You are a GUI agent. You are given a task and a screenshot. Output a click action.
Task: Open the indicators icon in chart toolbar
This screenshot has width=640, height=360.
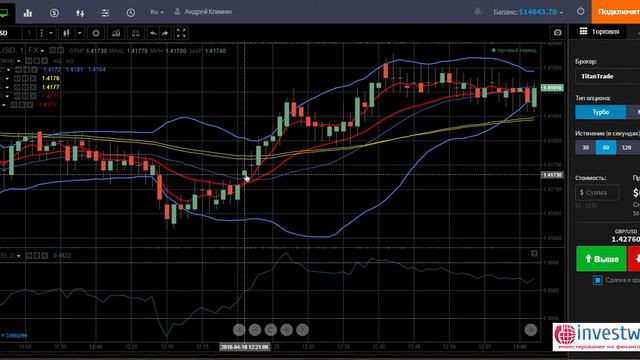pyautogui.click(x=116, y=33)
